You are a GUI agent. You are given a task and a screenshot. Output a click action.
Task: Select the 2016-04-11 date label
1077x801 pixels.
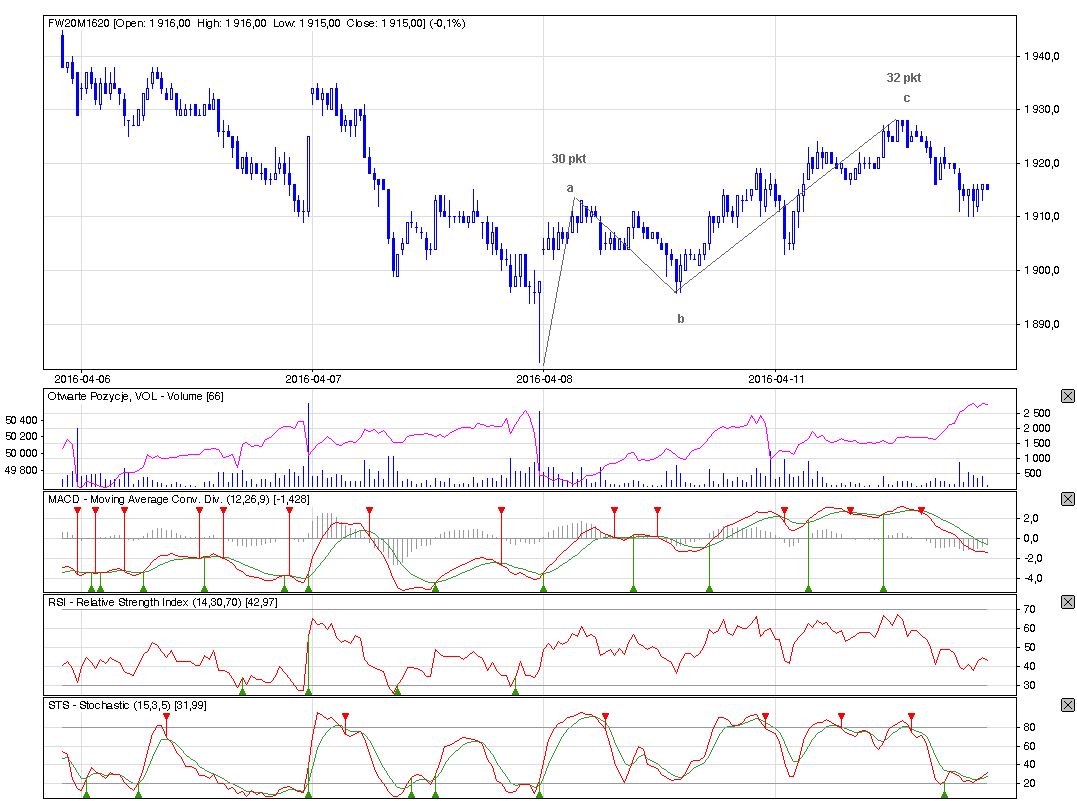coord(777,378)
